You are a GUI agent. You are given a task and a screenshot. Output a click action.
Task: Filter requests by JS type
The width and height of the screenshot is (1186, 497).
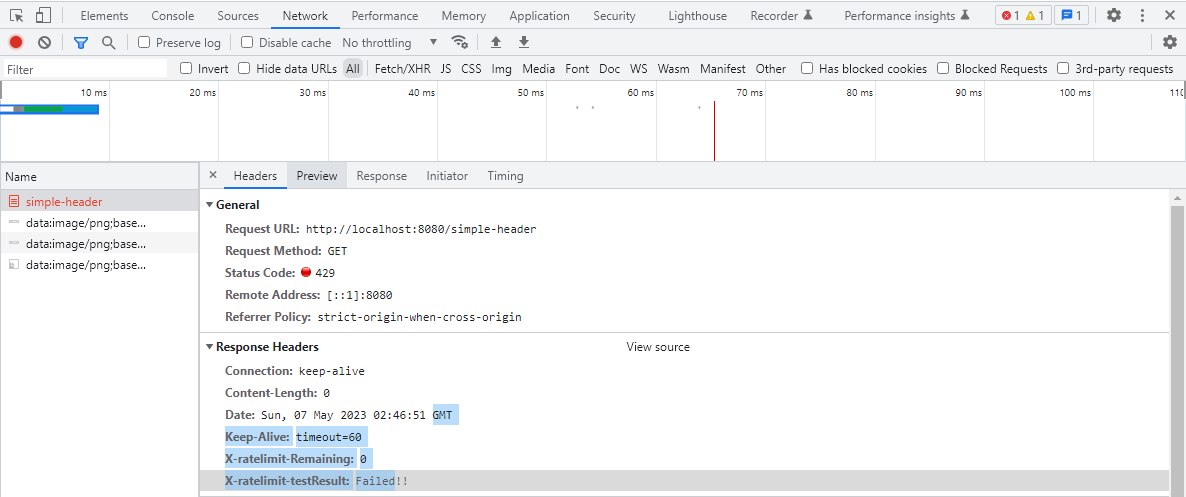coord(446,69)
